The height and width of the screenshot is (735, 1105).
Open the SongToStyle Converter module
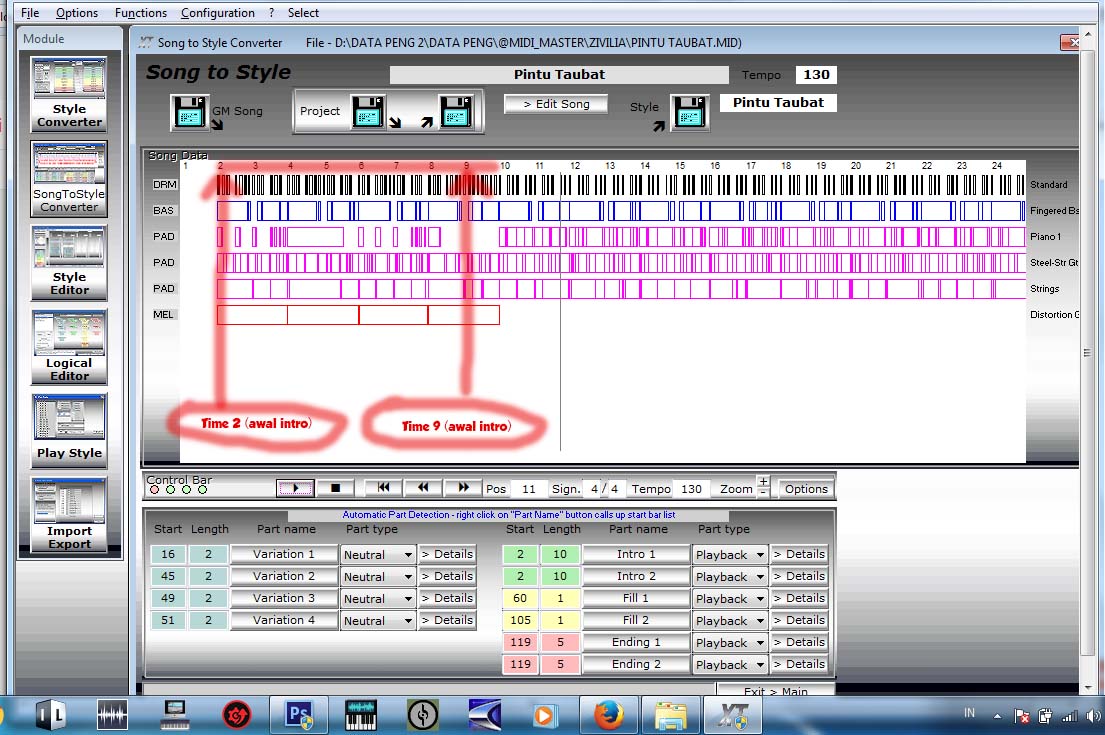68,180
